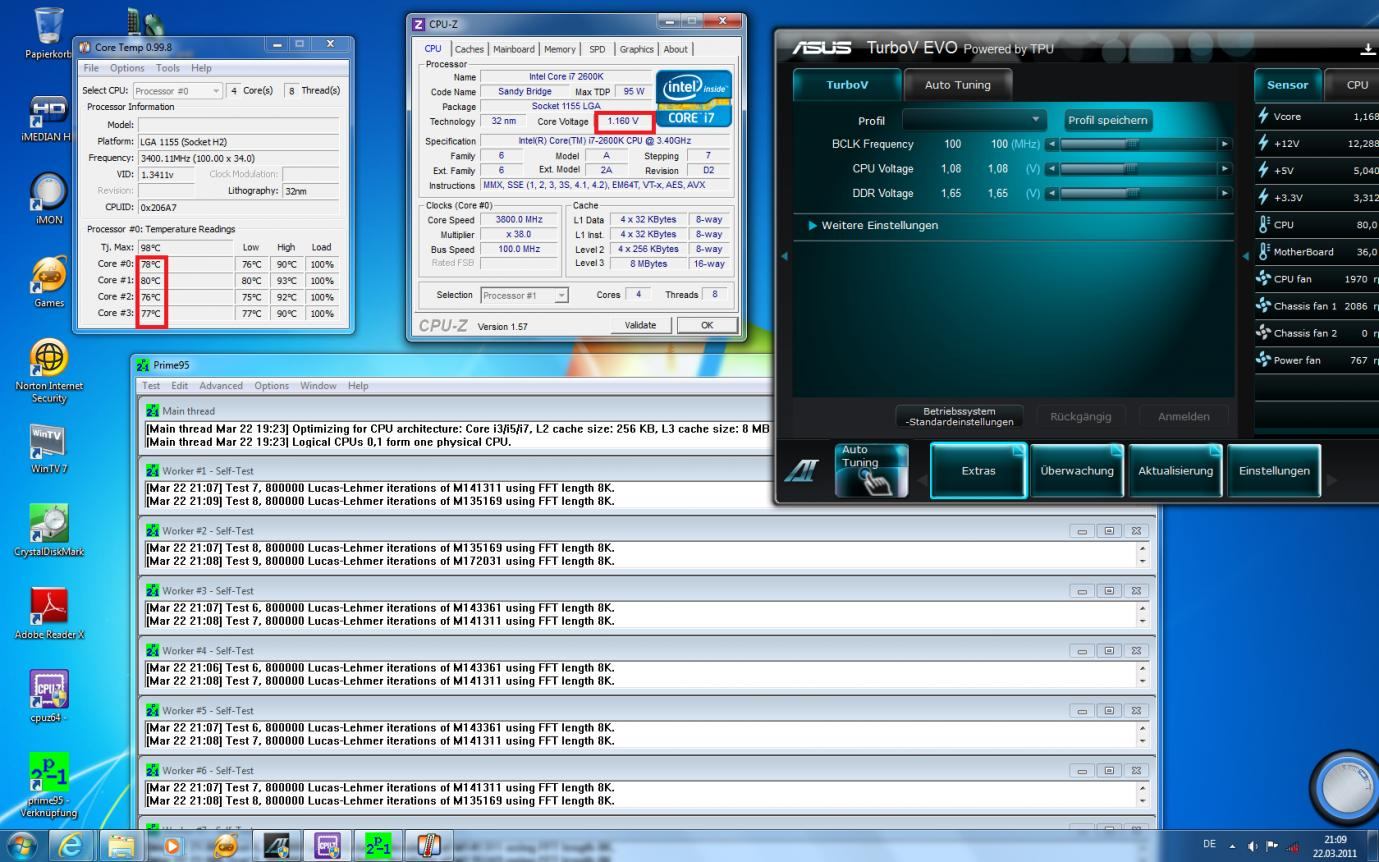Click the download arrow icon in TurboV EVO title bar

(1367, 48)
